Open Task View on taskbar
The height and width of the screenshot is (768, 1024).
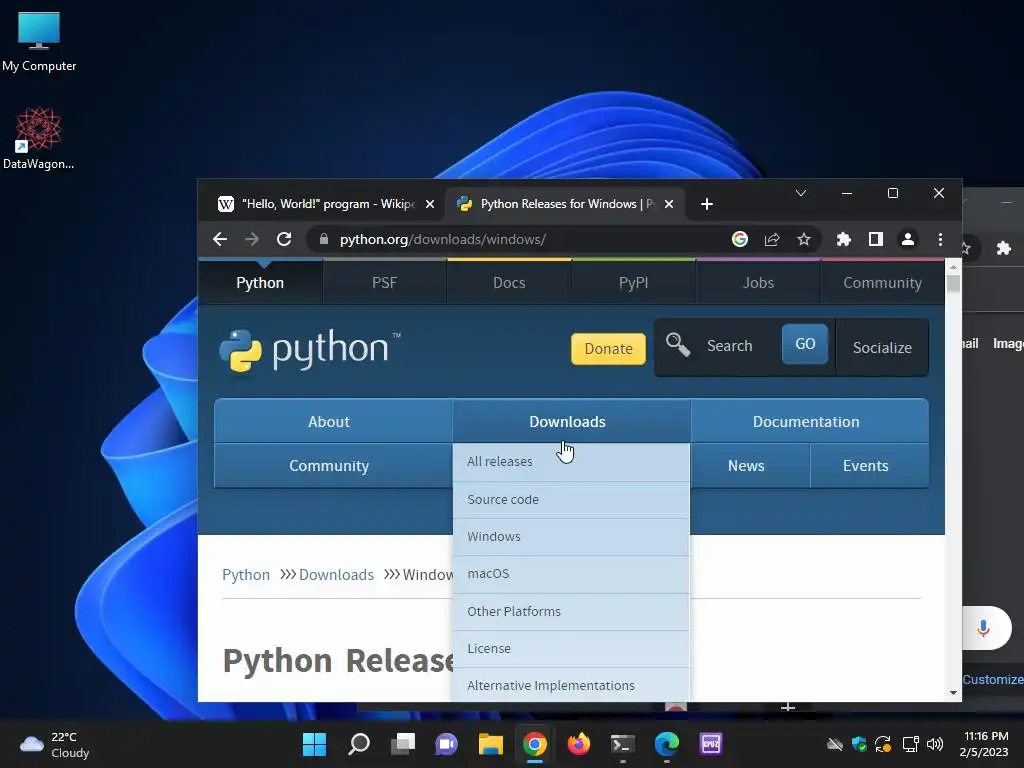pyautogui.click(x=403, y=744)
